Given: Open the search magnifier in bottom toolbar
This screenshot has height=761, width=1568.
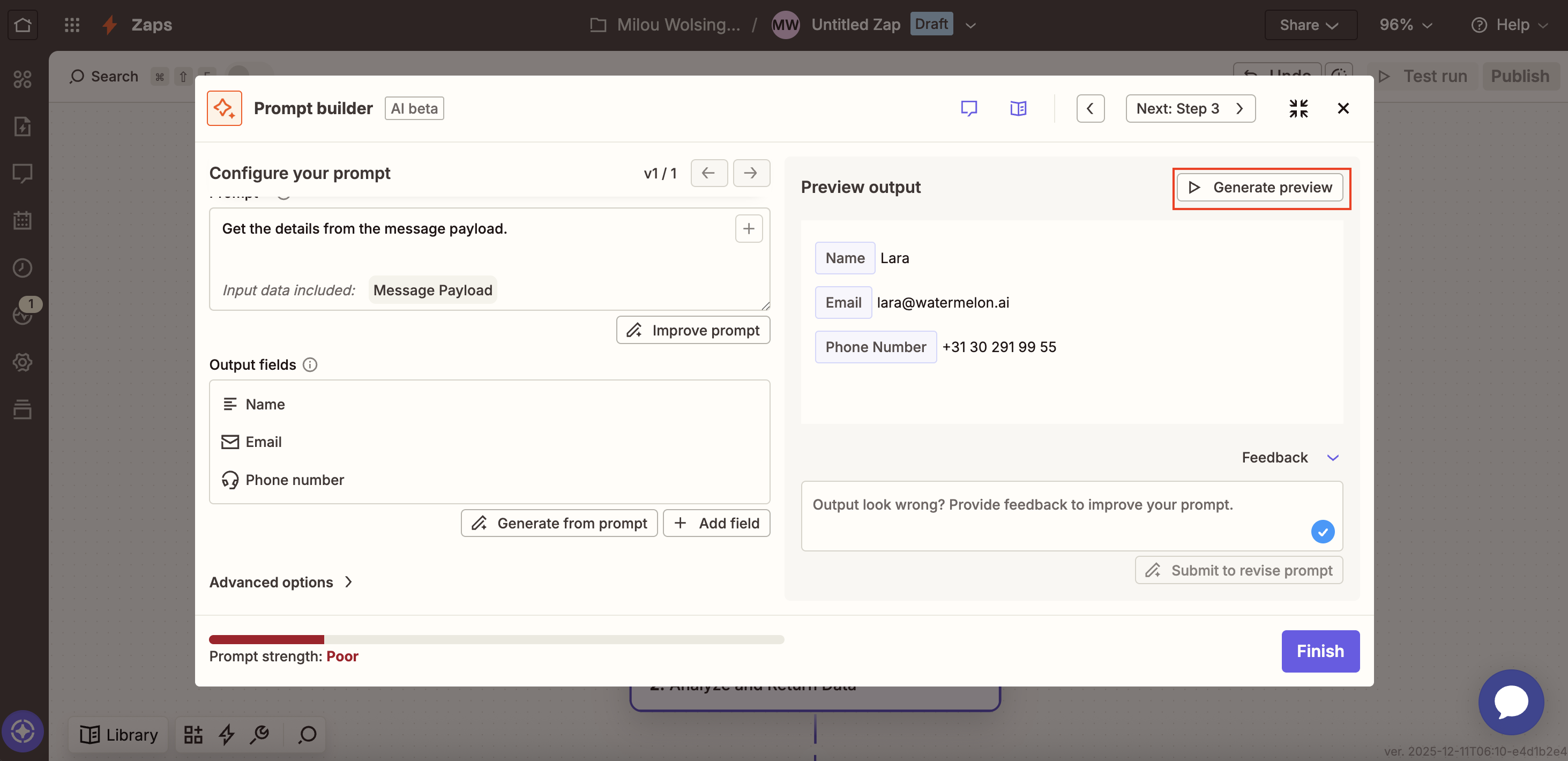Looking at the screenshot, I should coord(306,735).
